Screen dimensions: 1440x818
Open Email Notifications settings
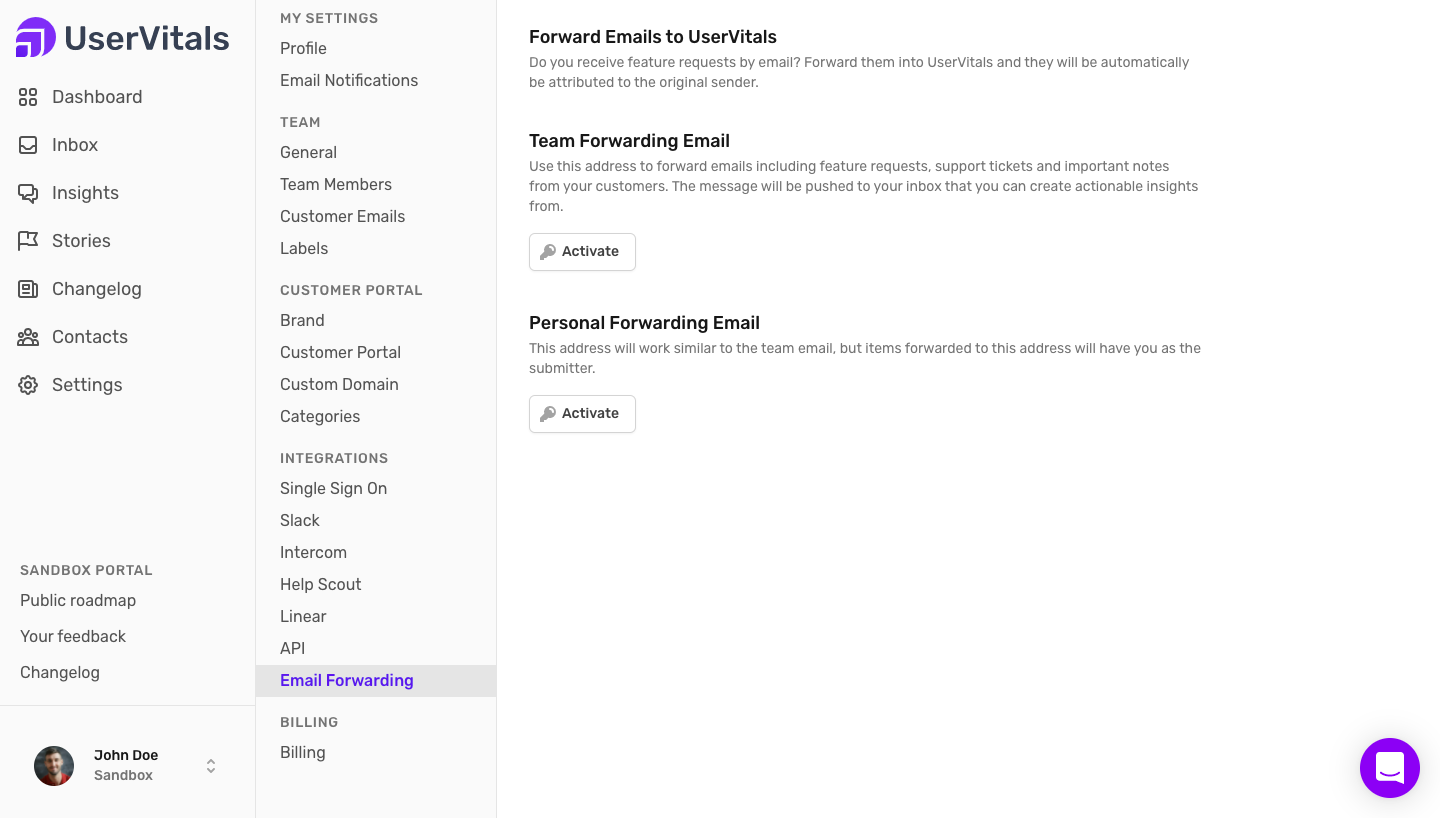(x=349, y=80)
